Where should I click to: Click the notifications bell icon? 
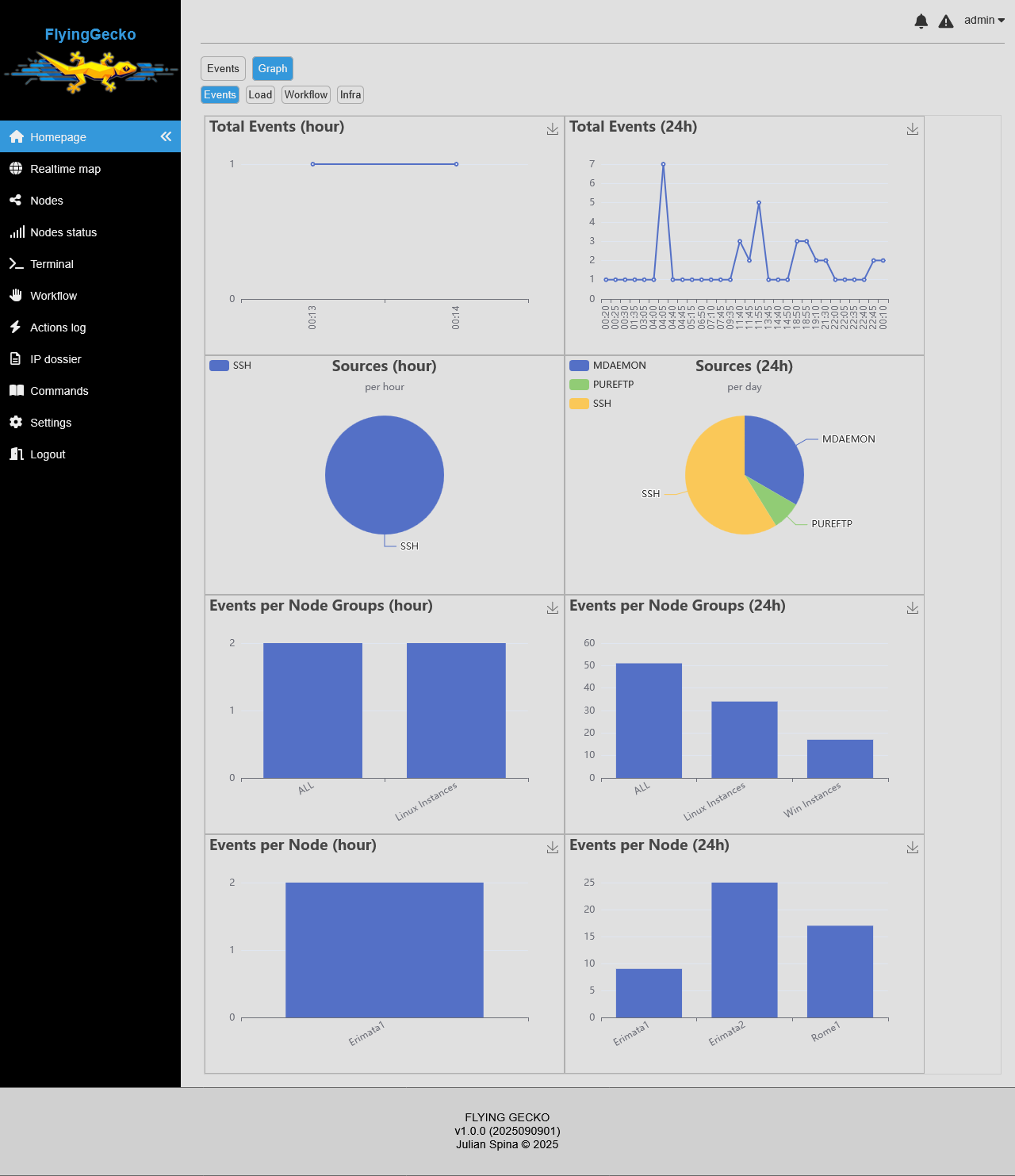[921, 21]
